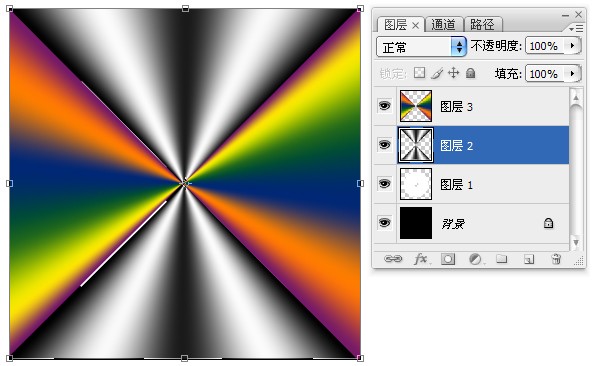Viewport: 592px width, 366px height.
Task: Create a new layer
Action: pyautogui.click(x=529, y=259)
